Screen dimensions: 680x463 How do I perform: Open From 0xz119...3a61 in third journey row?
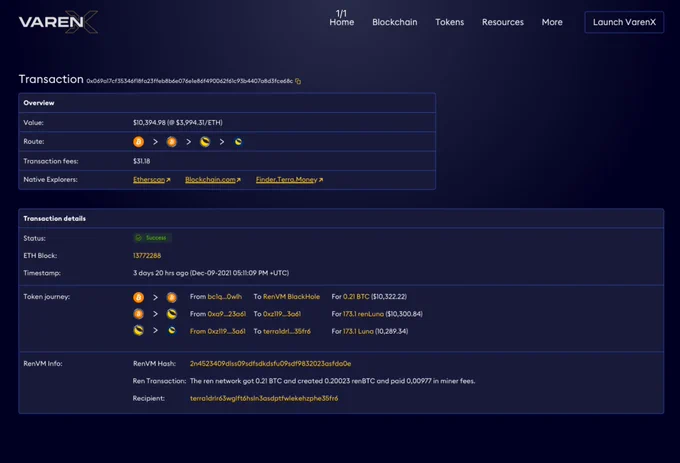click(x=218, y=331)
